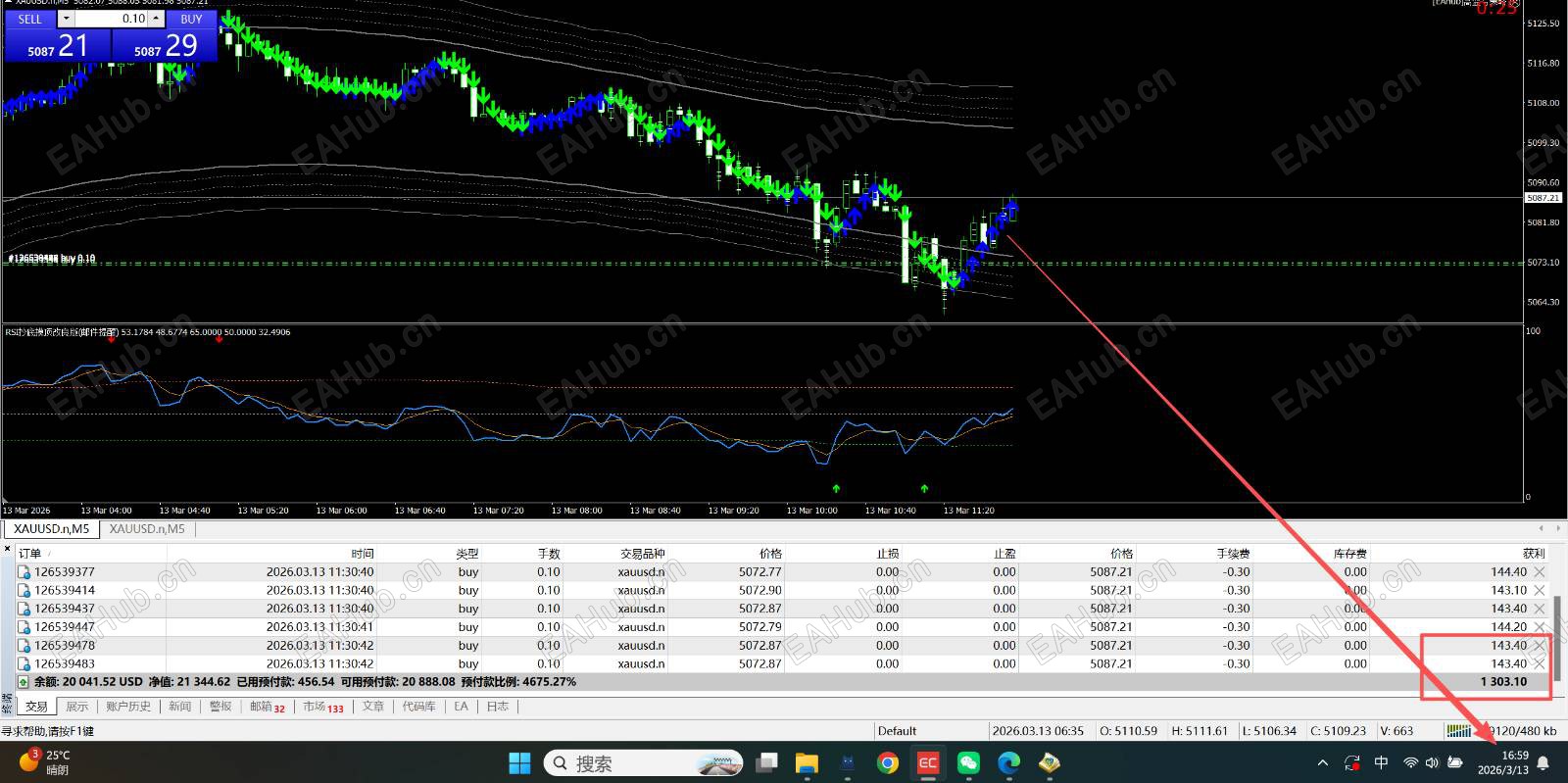Select the active XAUUSD.n,M5 chart tab
Image resolution: width=1568 pixels, height=783 pixels.
pos(51,529)
